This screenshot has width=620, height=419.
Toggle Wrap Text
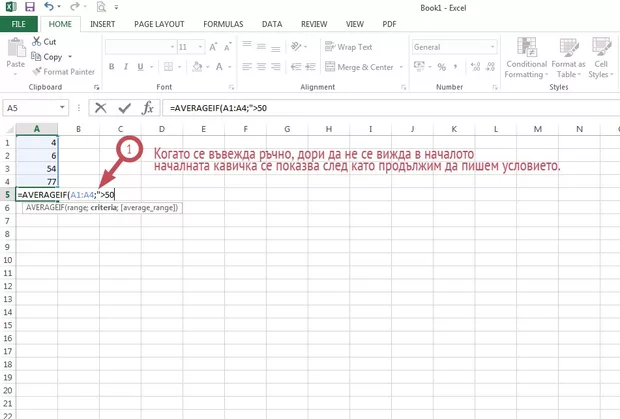(348, 47)
